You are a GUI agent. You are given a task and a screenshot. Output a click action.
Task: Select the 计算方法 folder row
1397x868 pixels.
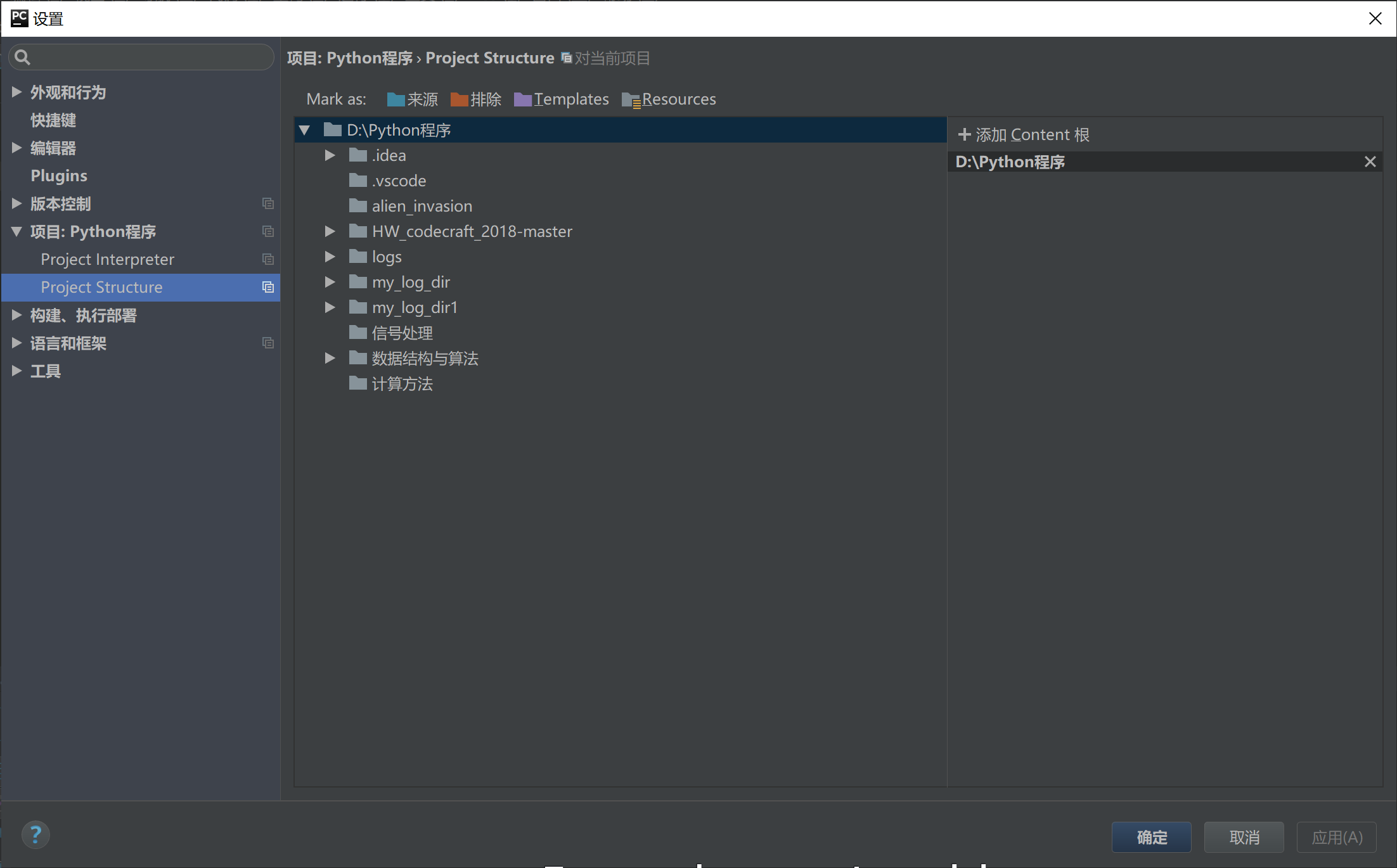(x=621, y=383)
